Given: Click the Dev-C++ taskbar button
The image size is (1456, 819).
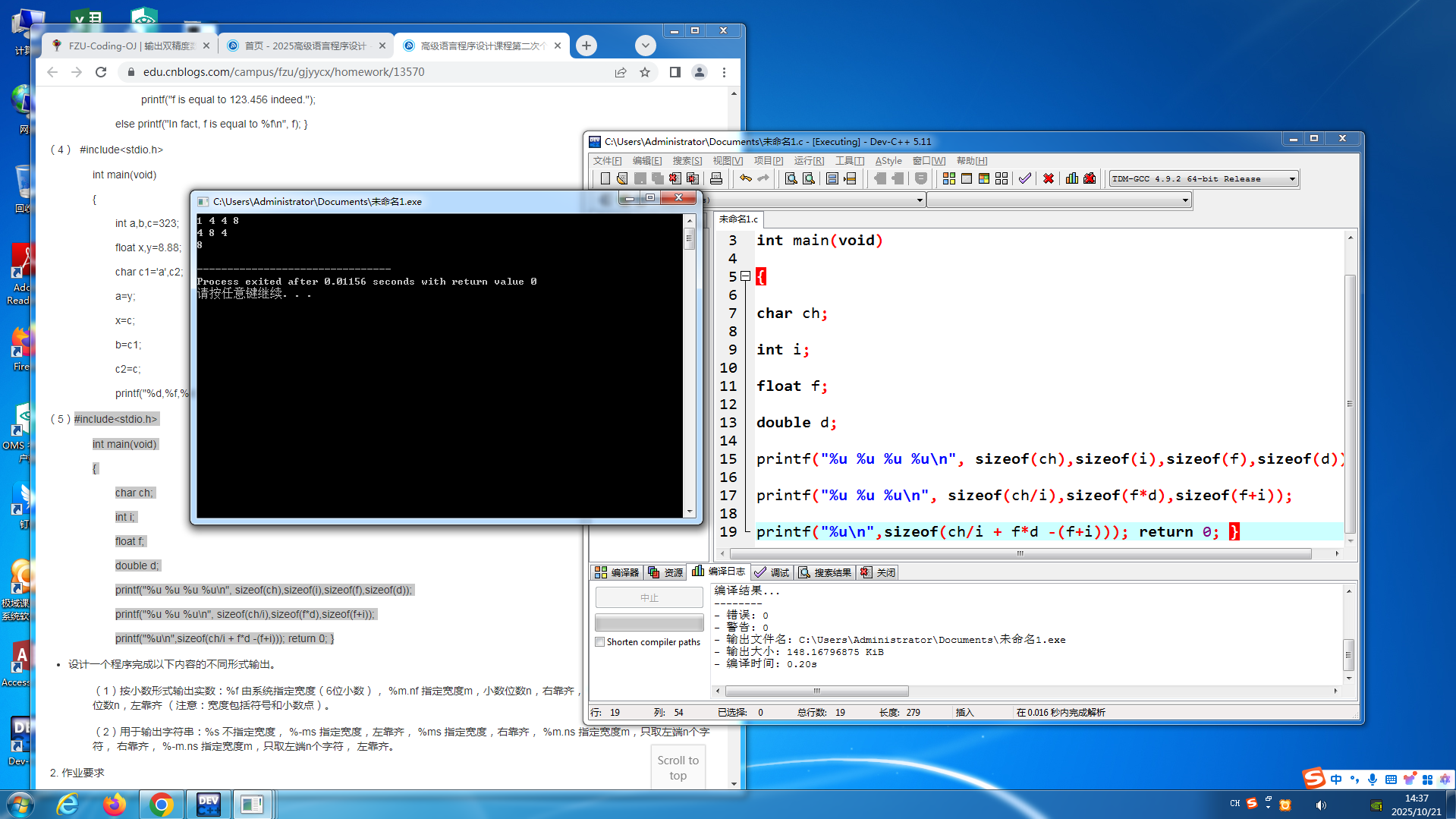Looking at the screenshot, I should click(x=208, y=804).
